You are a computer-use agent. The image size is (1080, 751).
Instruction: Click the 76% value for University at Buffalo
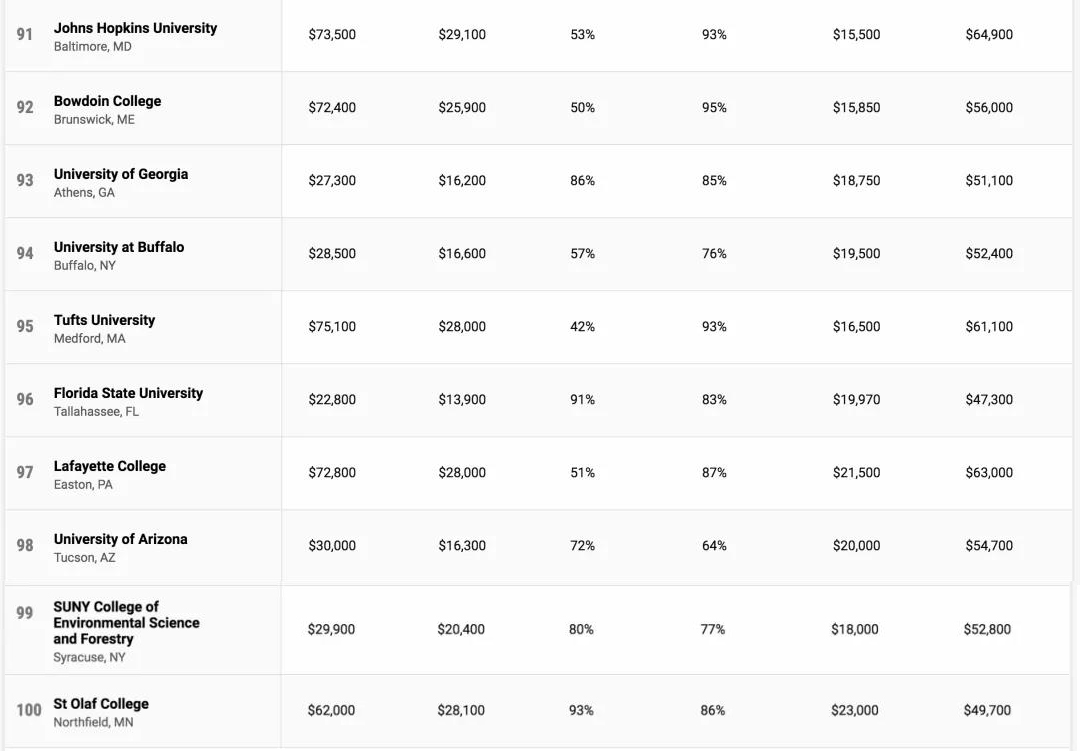(714, 254)
